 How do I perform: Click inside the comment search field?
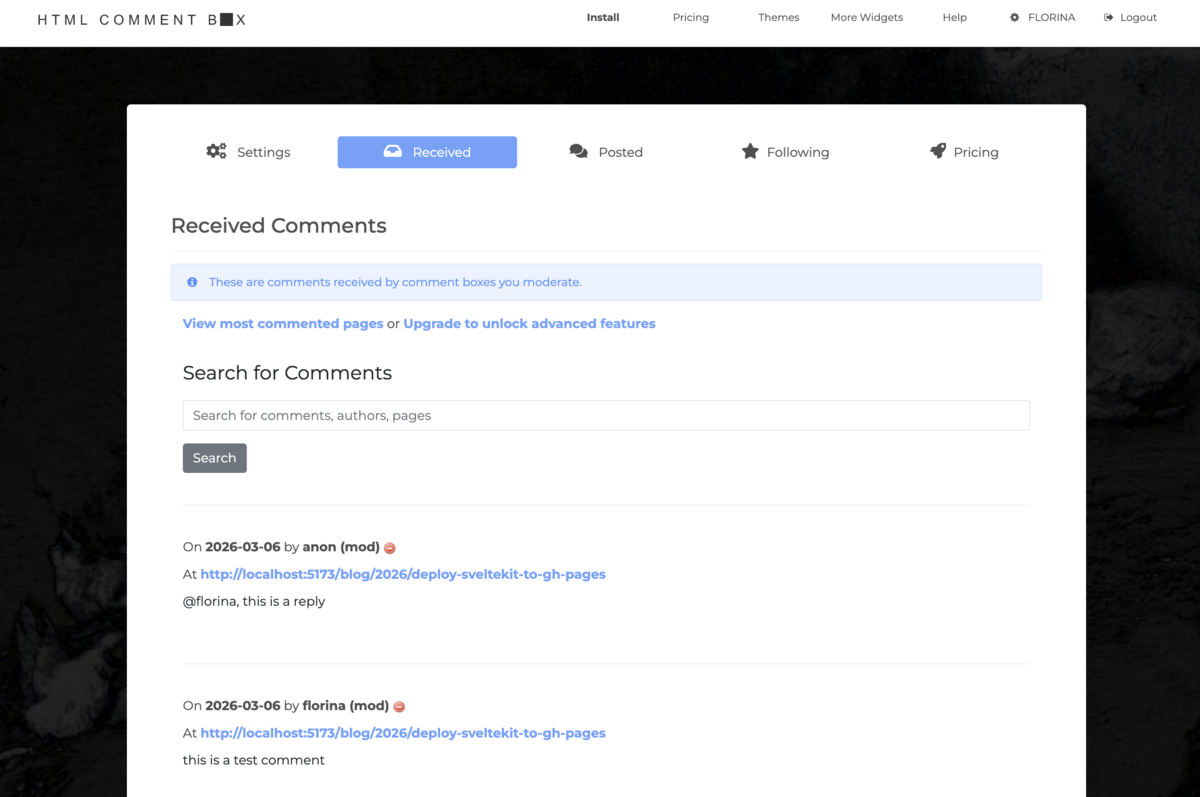tap(605, 414)
